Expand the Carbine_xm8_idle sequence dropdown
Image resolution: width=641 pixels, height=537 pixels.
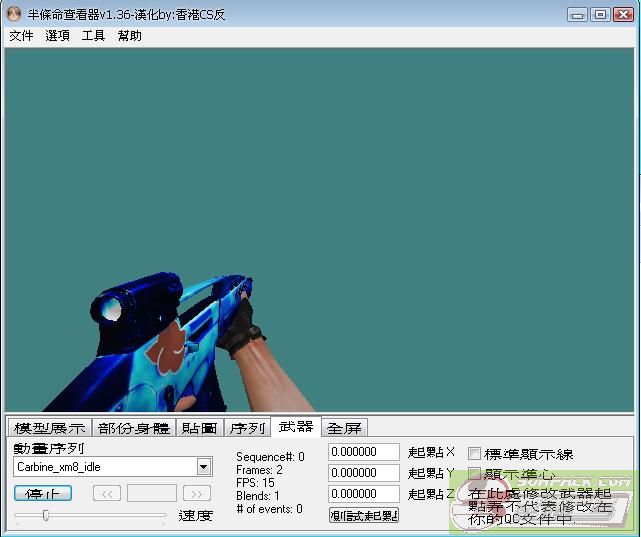(204, 467)
